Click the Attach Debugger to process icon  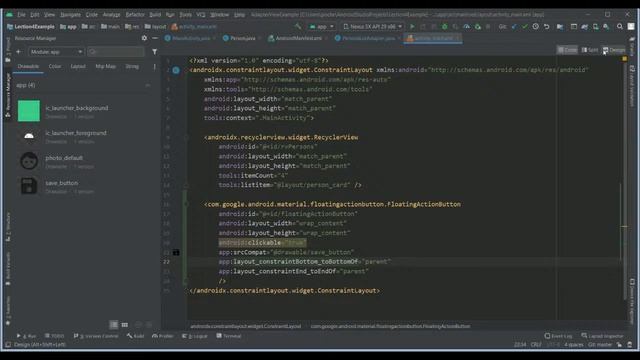478,27
